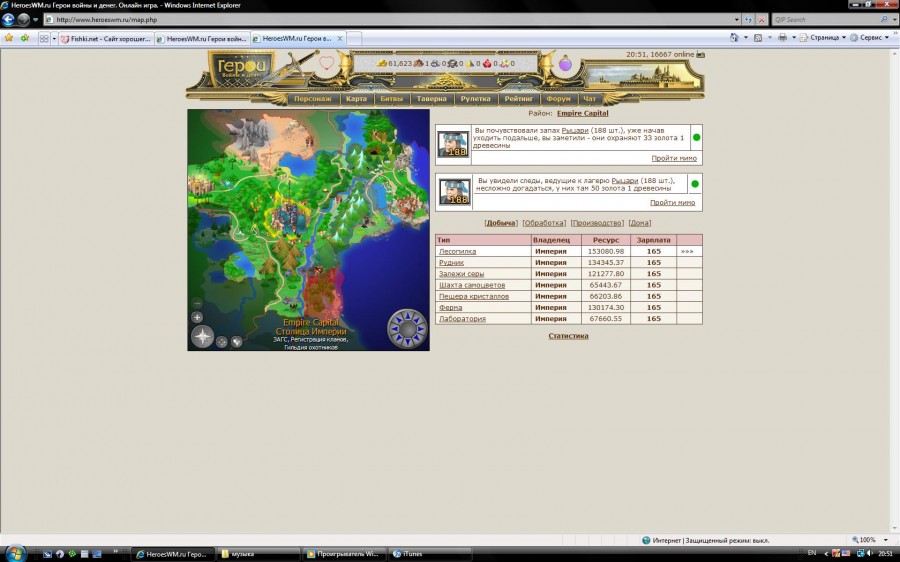Click green dot on second hunt box
900x562 pixels.
click(x=695, y=184)
